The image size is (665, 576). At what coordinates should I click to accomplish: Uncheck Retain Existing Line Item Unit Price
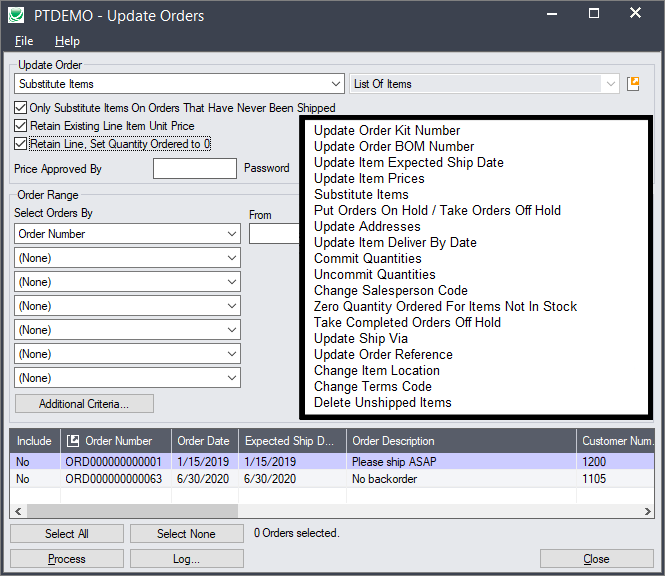coord(21,126)
